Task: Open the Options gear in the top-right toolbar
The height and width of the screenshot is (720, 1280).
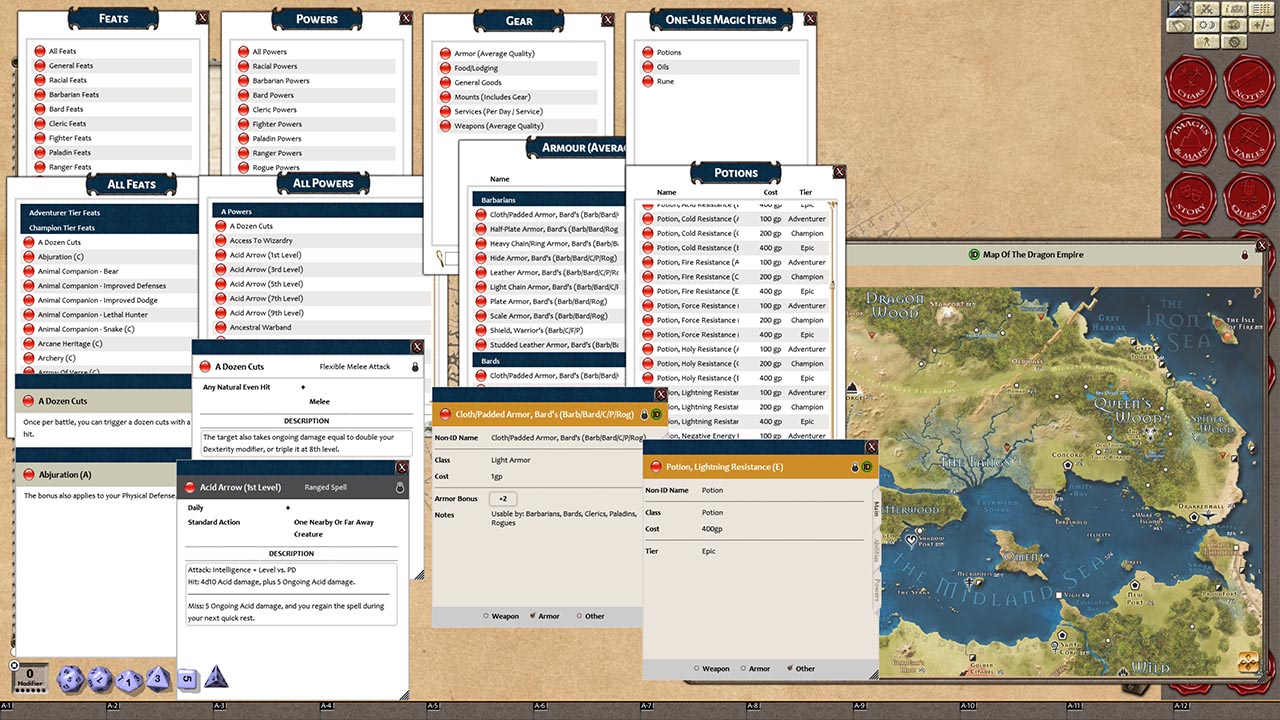Action: pyautogui.click(x=1235, y=41)
